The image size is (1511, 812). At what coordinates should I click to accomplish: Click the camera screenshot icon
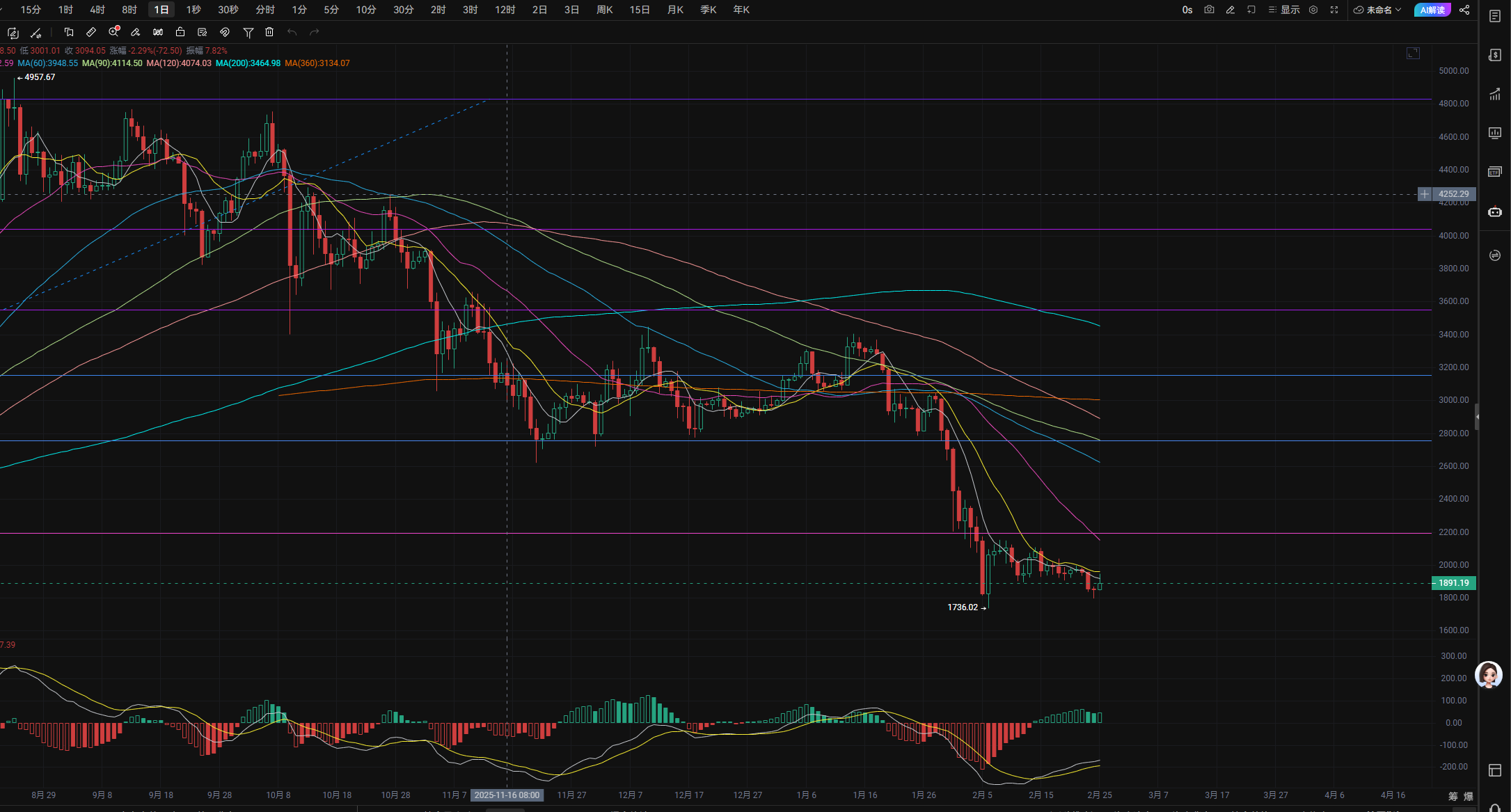coord(1209,10)
